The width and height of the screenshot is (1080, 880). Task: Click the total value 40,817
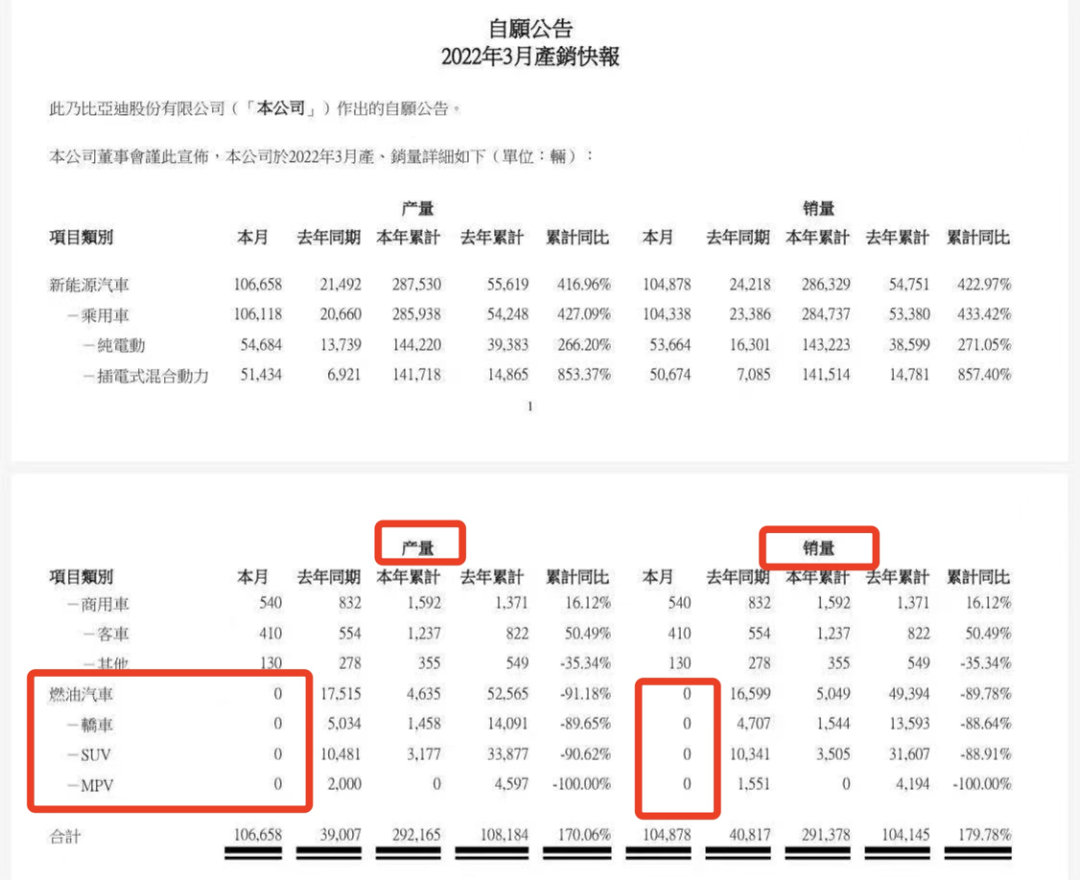[x=750, y=835]
